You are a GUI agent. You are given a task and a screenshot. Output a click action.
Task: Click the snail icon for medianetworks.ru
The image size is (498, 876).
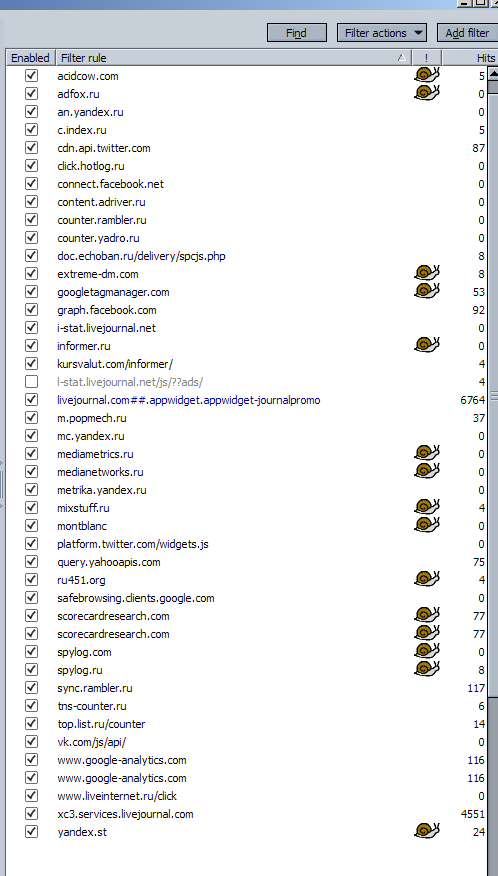(x=427, y=470)
